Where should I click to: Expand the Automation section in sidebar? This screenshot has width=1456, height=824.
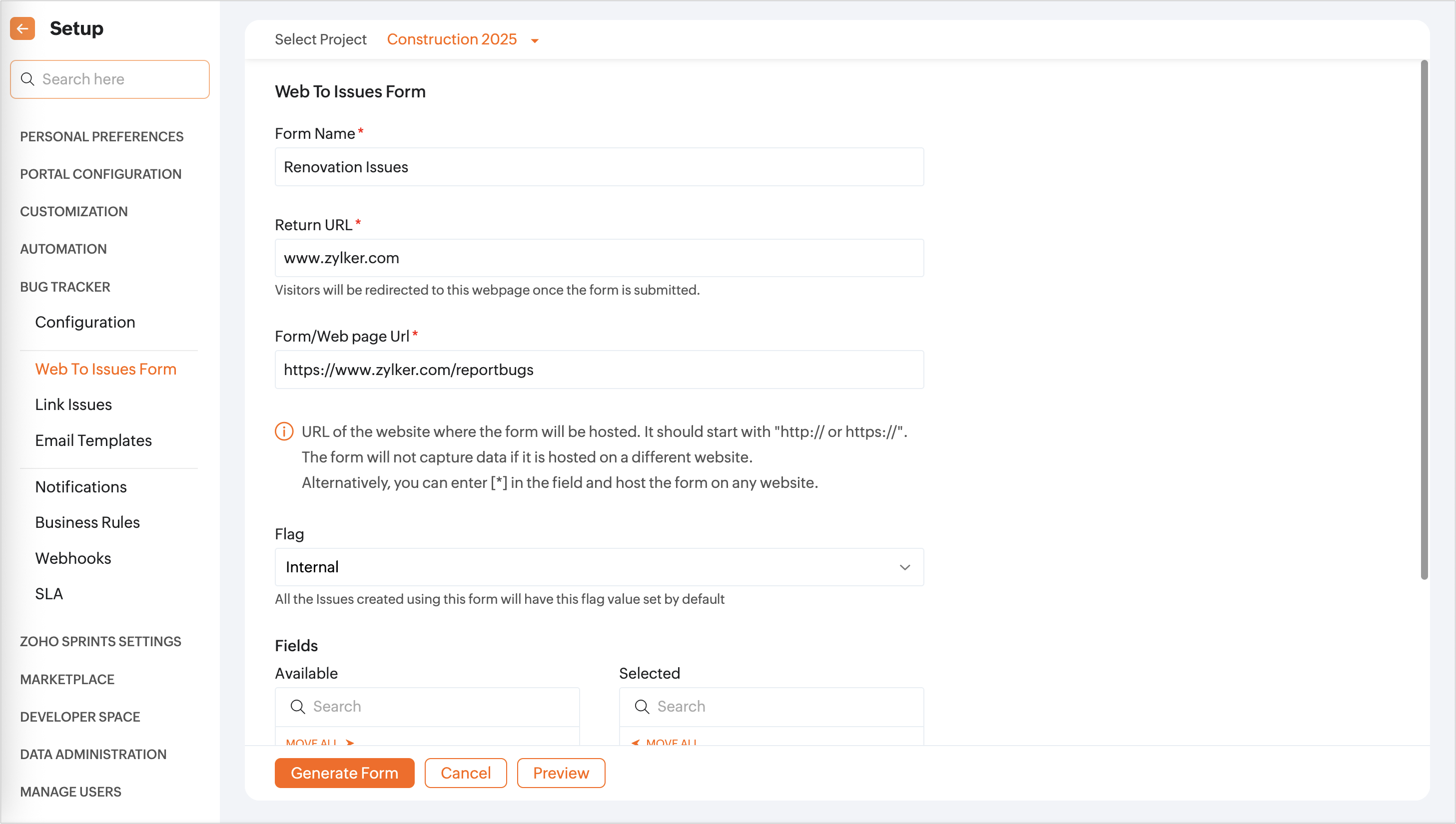pyautogui.click(x=63, y=249)
